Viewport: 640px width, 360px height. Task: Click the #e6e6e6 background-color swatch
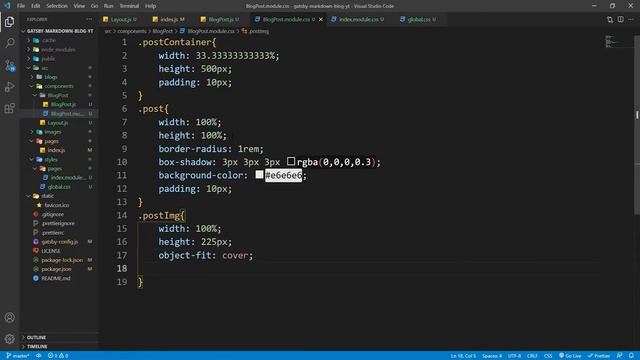point(259,175)
